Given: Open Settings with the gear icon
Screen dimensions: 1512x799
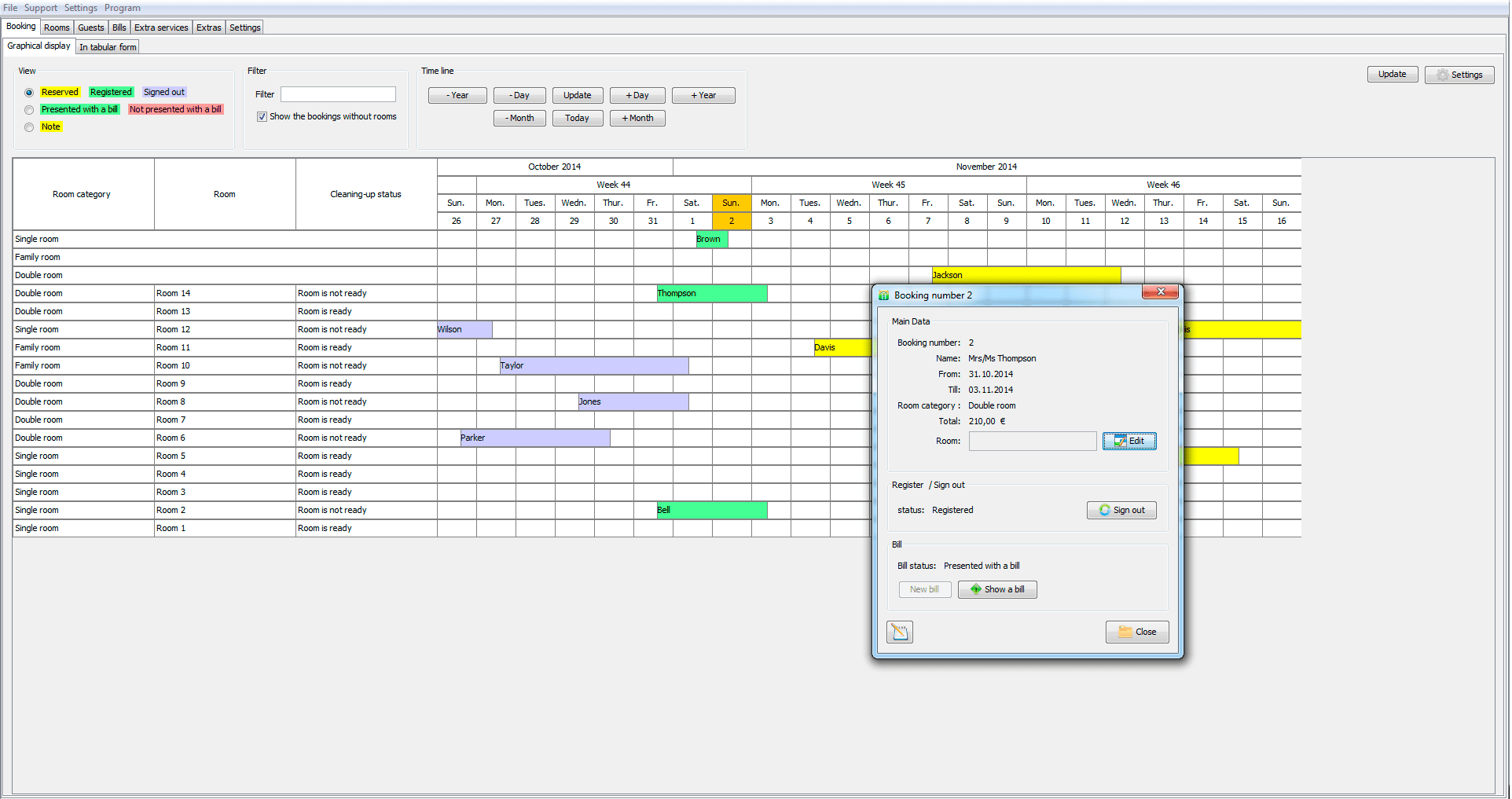Looking at the screenshot, I should [1459, 75].
